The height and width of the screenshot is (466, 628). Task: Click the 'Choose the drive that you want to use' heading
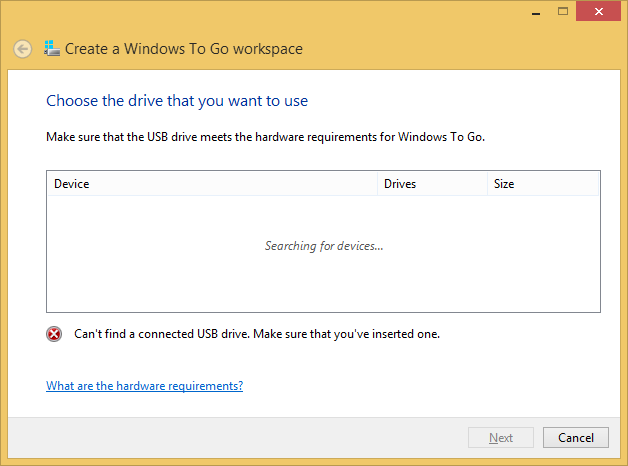(x=177, y=101)
